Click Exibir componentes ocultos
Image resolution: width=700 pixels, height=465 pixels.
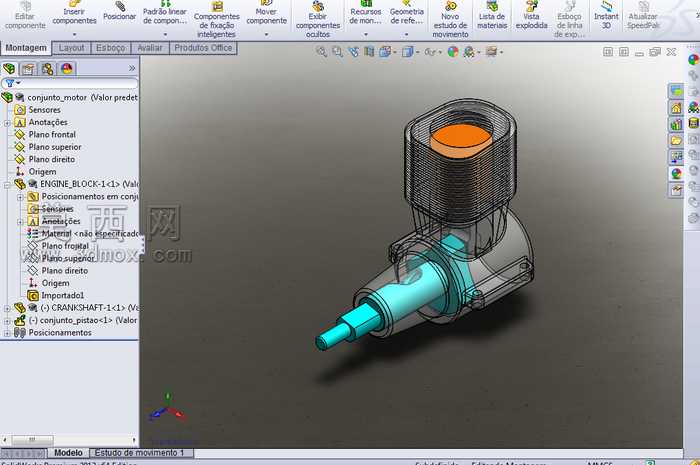[x=318, y=19]
